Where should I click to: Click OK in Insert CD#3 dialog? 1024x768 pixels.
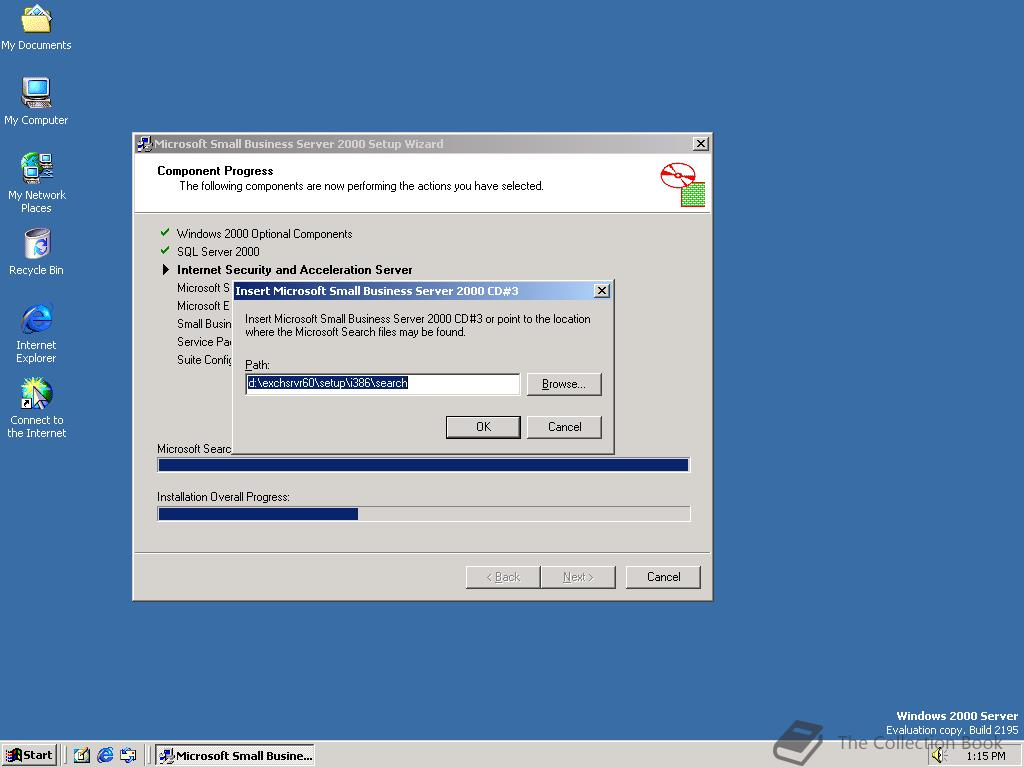(483, 427)
